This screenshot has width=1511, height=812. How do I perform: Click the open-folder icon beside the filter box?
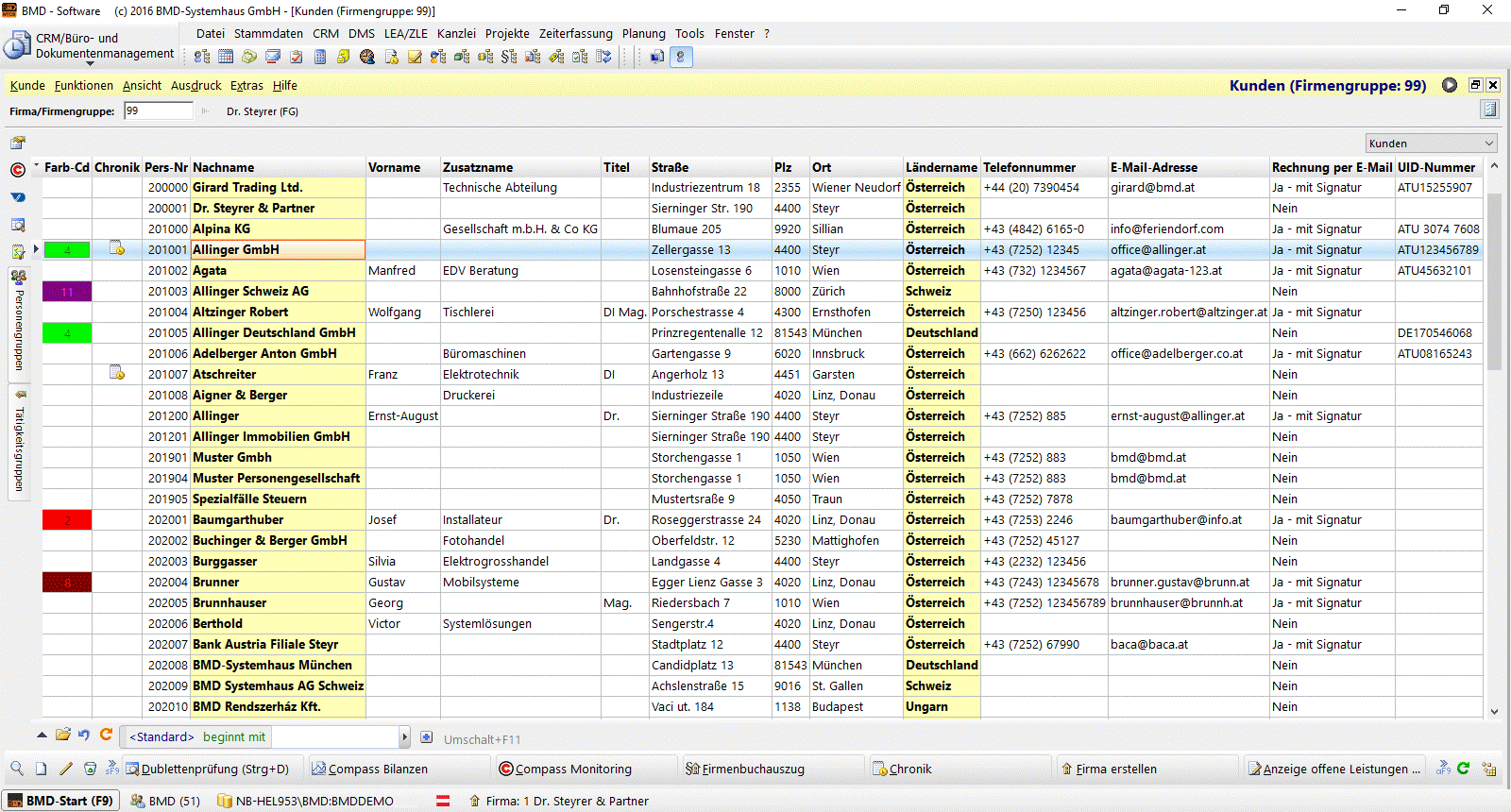coord(62,736)
